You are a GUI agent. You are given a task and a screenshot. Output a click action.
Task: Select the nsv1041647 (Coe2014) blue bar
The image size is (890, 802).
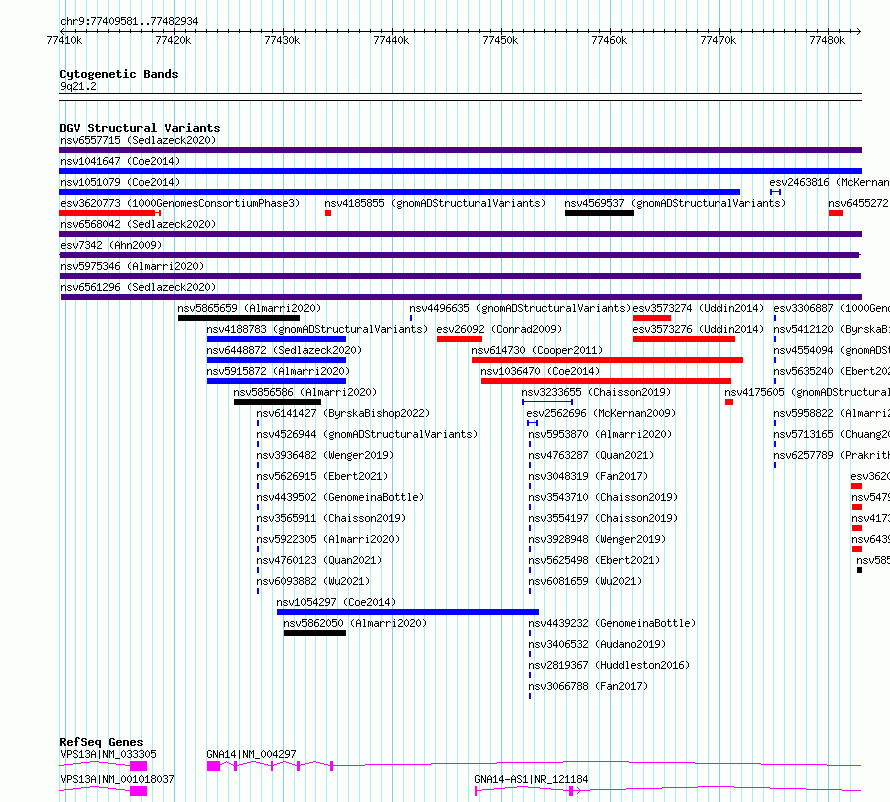click(460, 171)
